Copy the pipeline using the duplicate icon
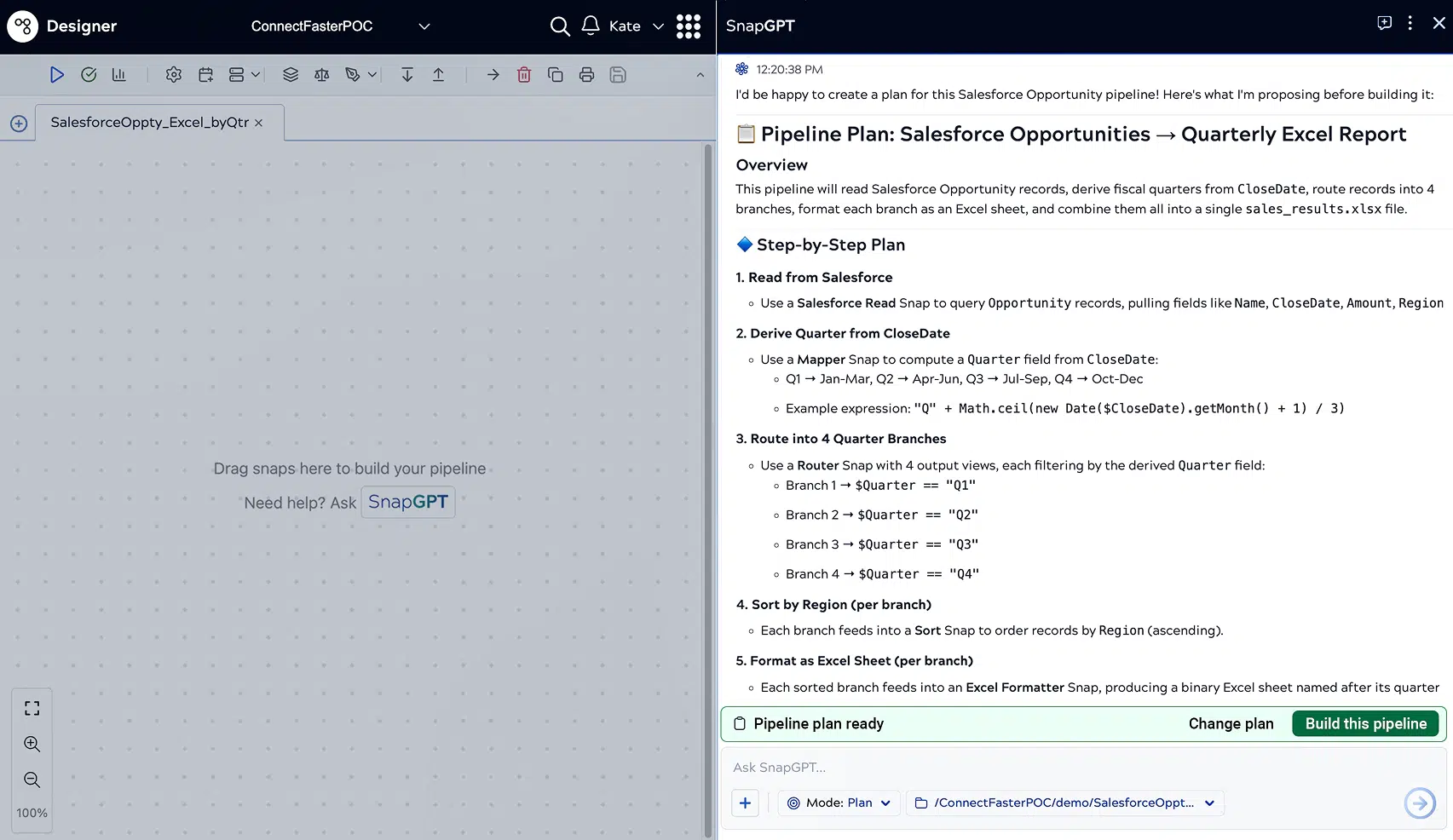 [x=556, y=75]
